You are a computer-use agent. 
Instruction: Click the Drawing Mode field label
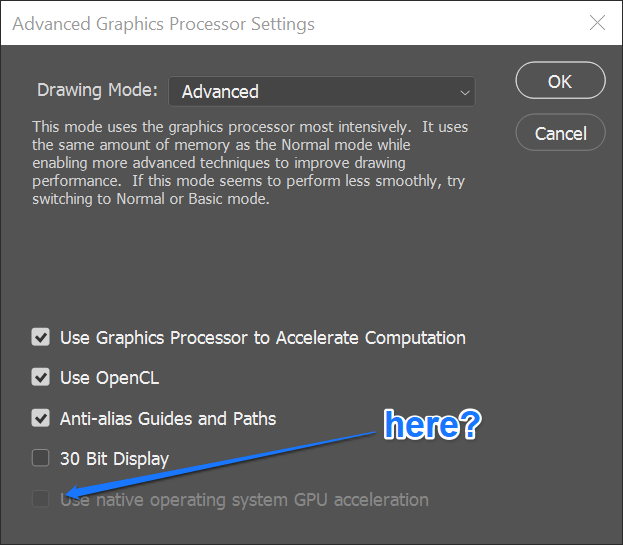click(x=97, y=90)
